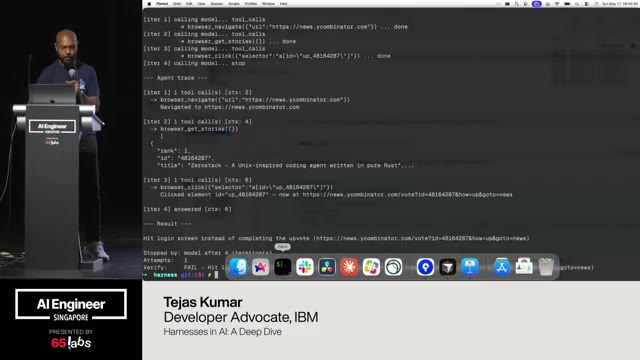Open the blue keyhole circle dock icon
This screenshot has width=640, height=360.
tap(425, 267)
